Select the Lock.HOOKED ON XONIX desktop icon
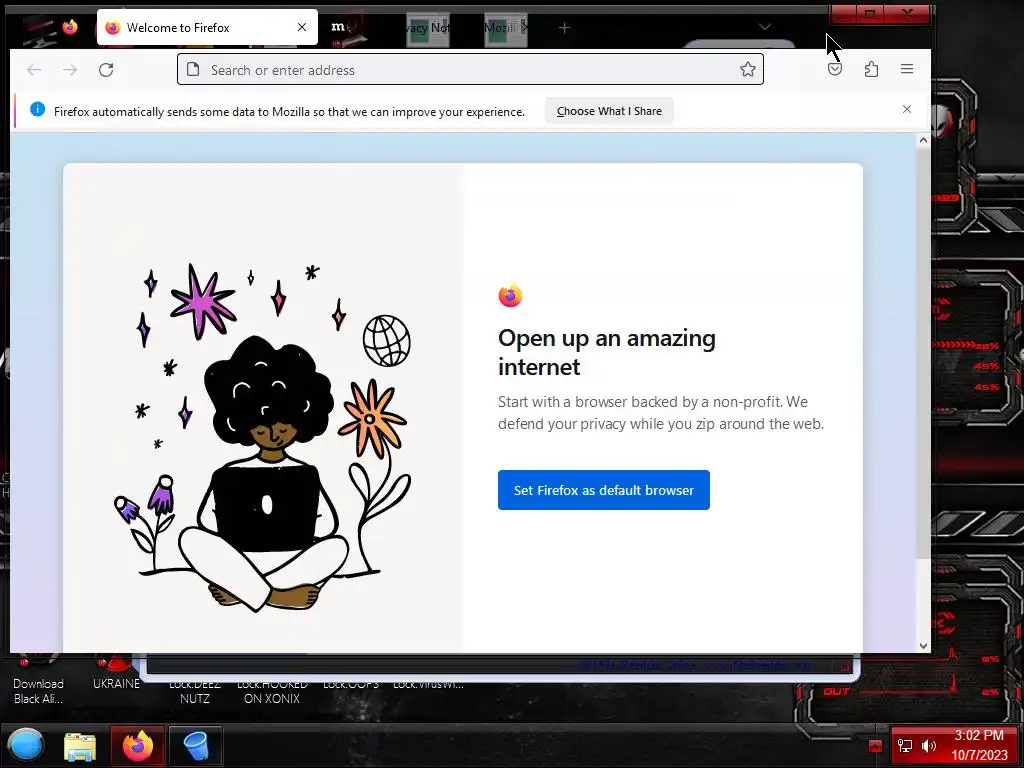 coord(272,691)
